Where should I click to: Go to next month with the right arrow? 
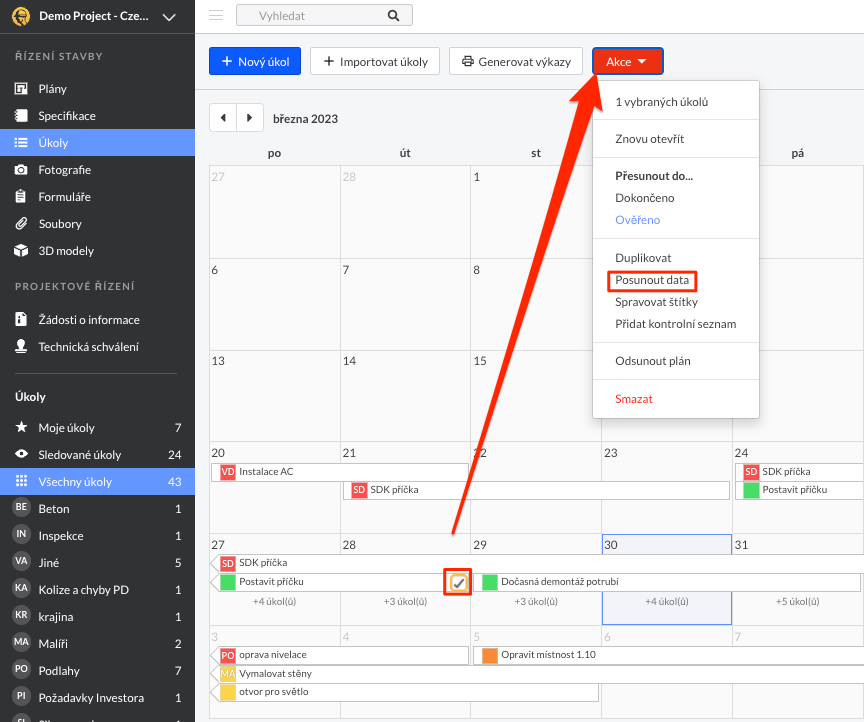tap(250, 118)
